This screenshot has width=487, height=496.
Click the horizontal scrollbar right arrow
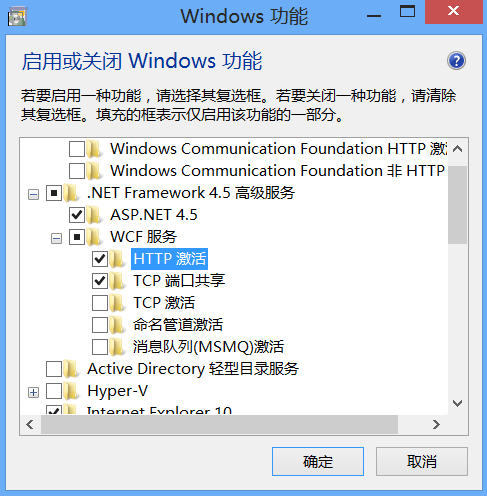coord(436,424)
